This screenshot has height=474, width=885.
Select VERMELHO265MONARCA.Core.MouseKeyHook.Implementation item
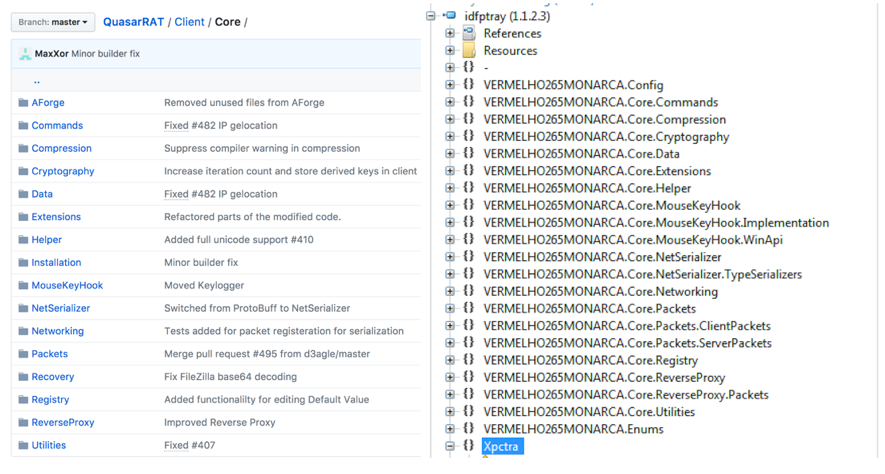tap(656, 223)
